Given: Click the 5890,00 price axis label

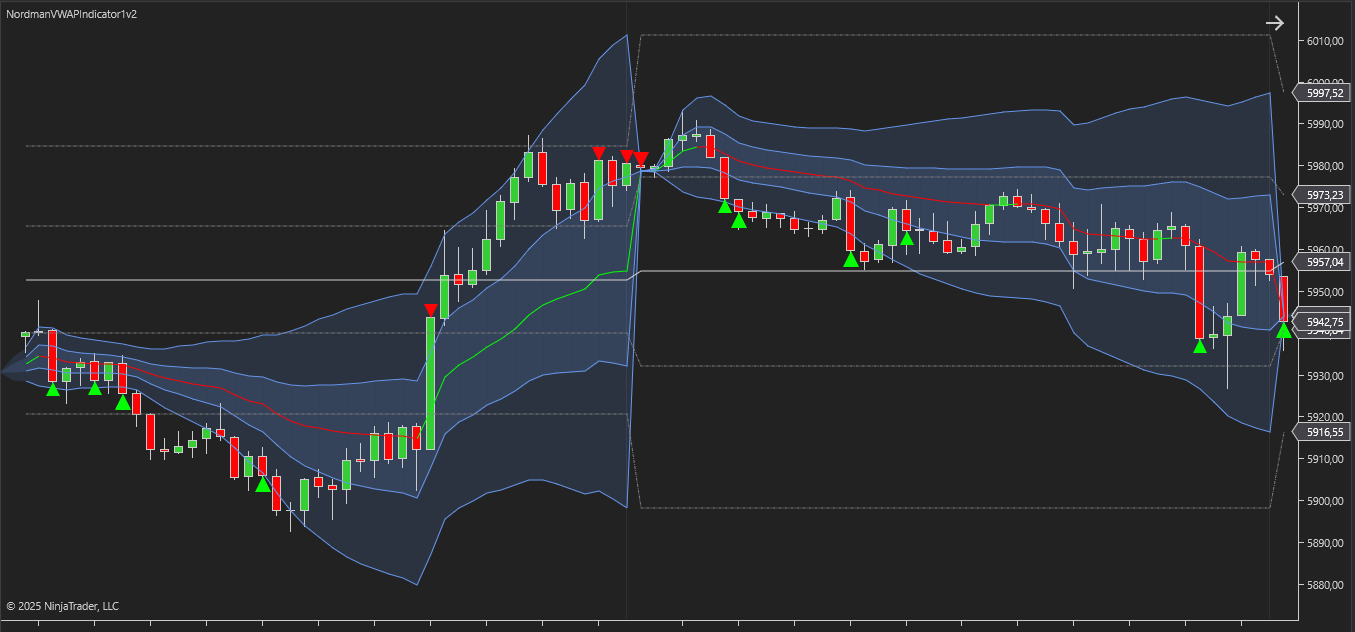Looking at the screenshot, I should (1324, 543).
